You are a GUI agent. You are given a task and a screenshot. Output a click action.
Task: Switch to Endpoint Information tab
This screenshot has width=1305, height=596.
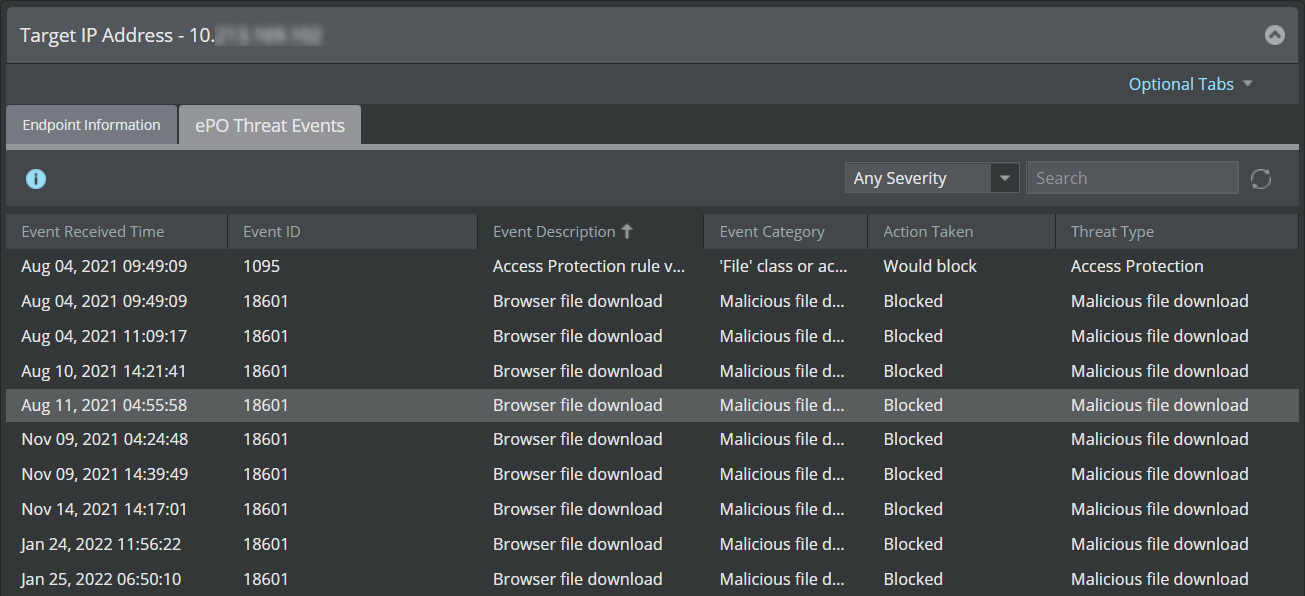[91, 125]
